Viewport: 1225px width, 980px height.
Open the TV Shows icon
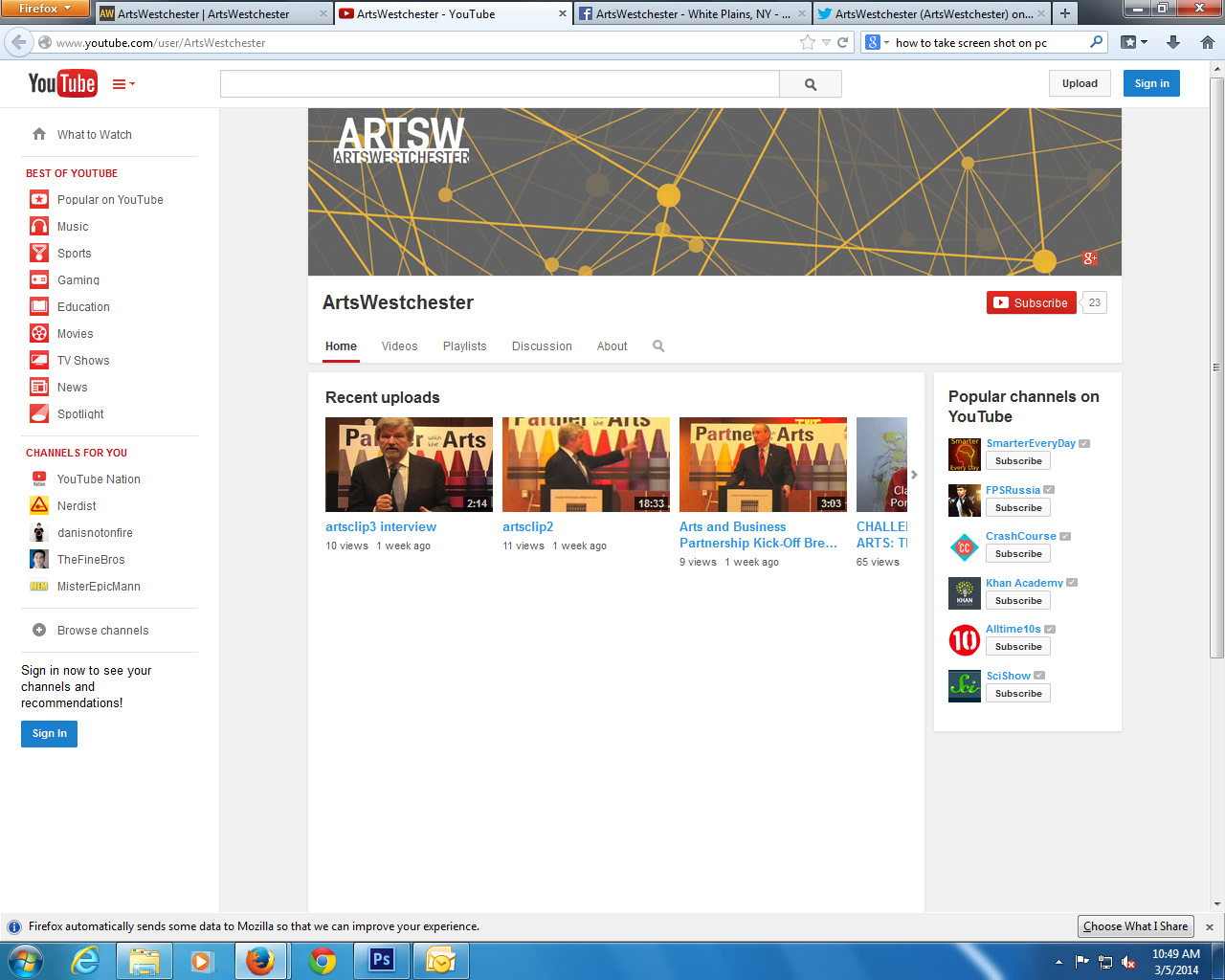click(39, 360)
